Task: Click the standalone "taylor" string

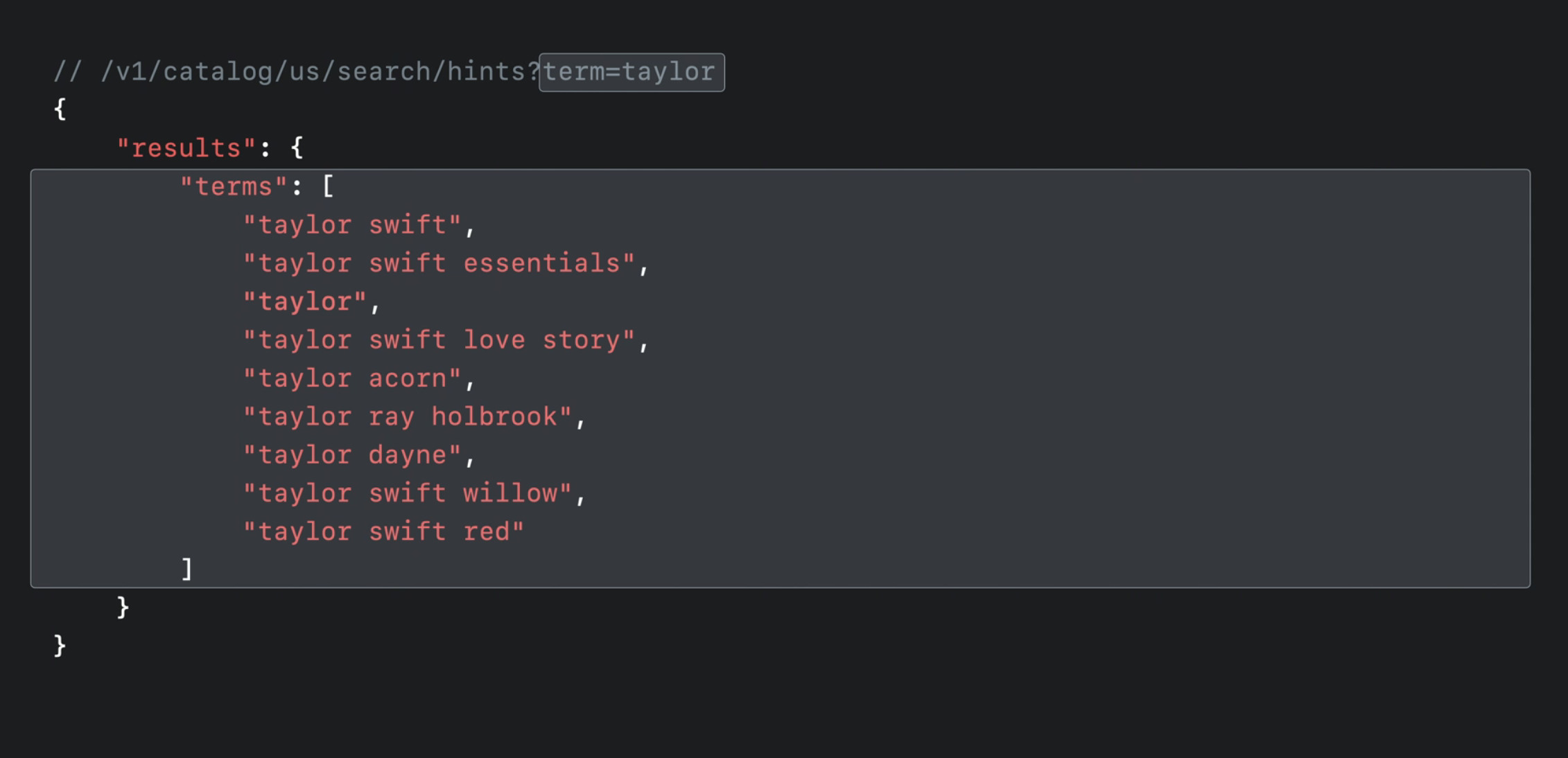Action: click(x=304, y=301)
